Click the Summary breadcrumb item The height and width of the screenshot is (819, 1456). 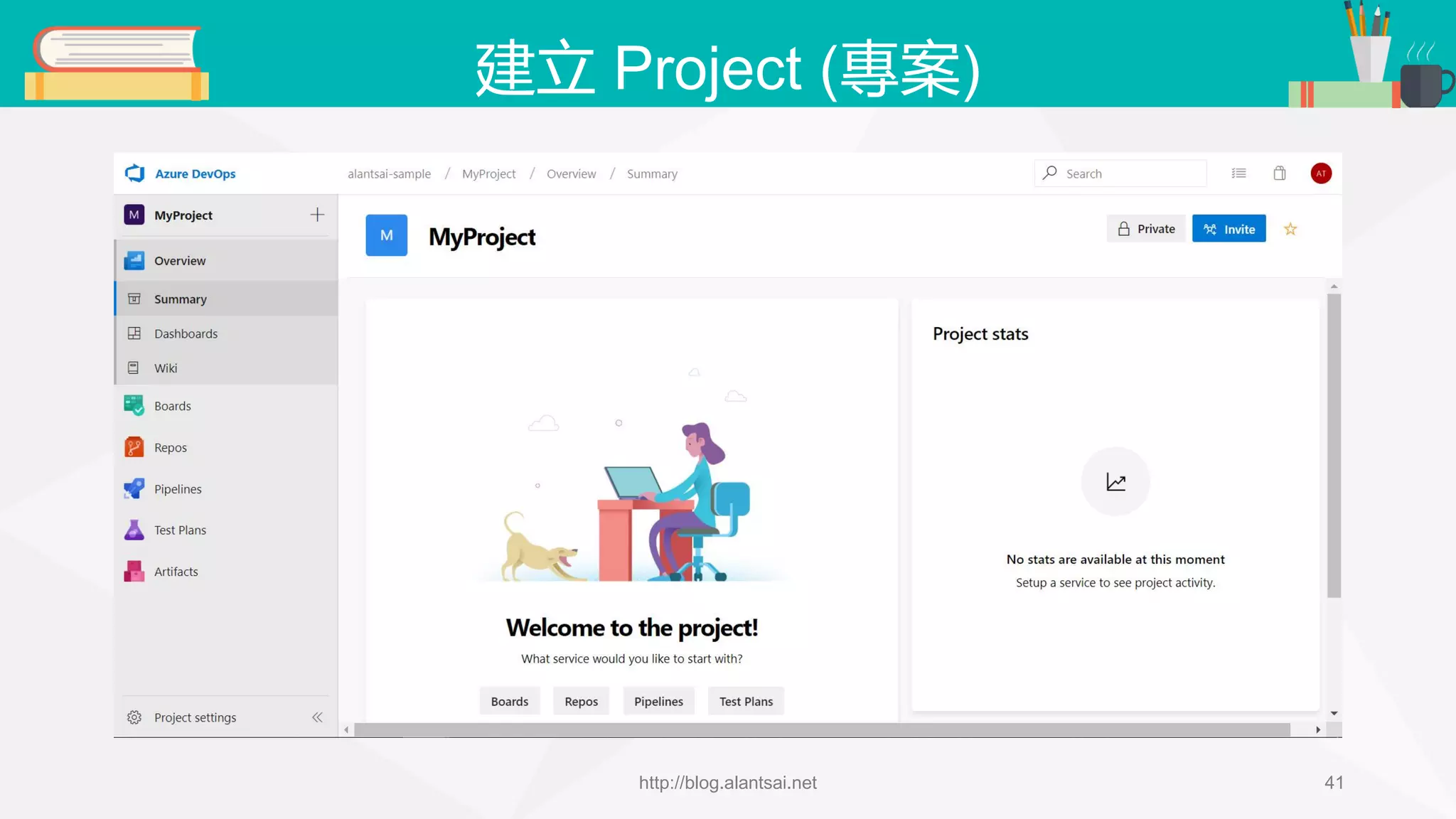click(x=652, y=173)
